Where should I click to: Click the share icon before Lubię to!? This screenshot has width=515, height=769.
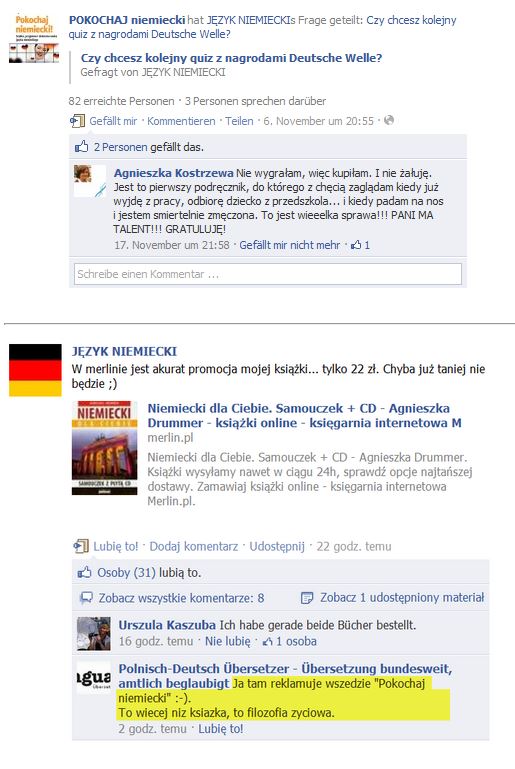81,546
